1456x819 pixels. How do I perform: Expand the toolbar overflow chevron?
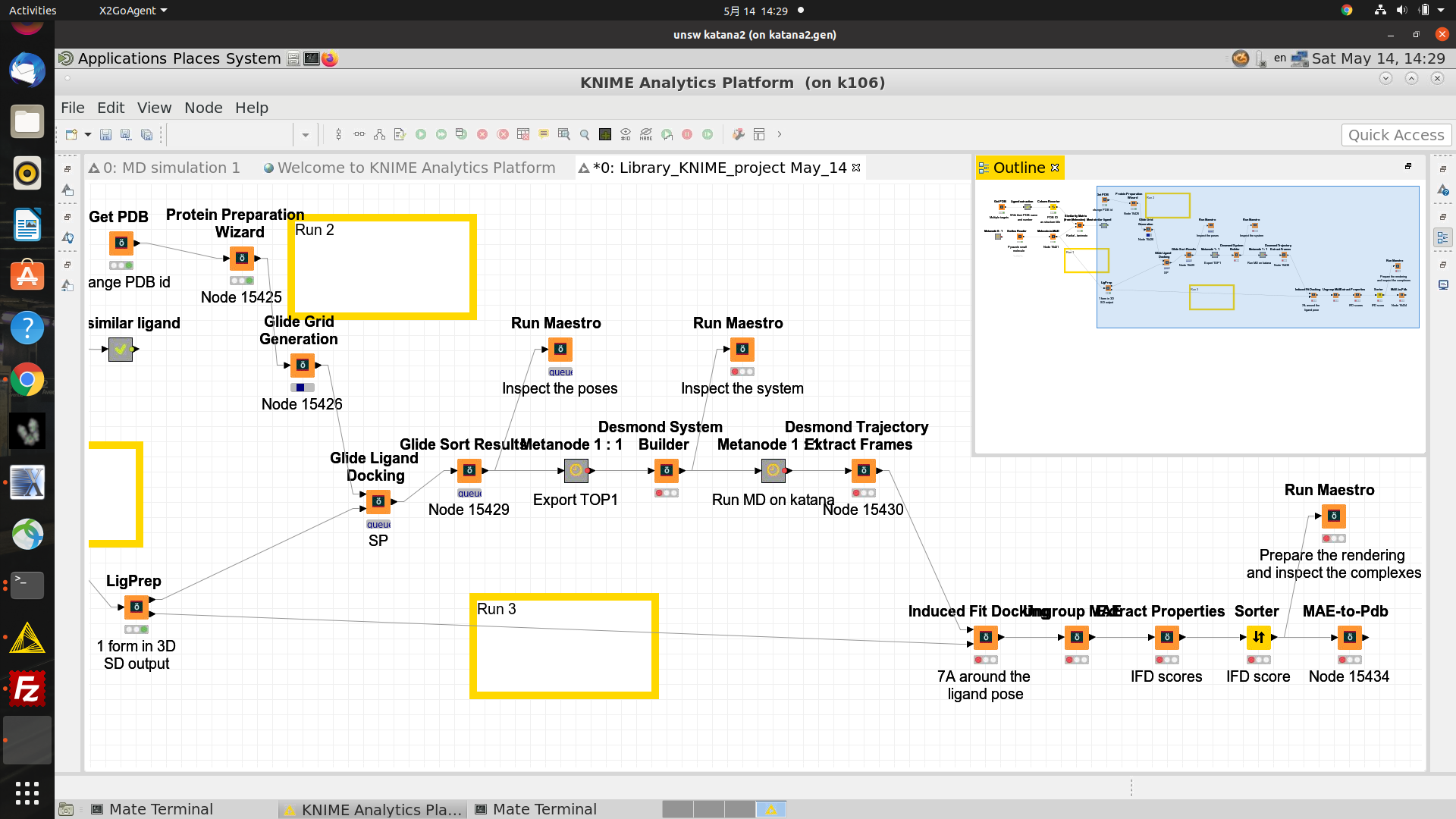(779, 134)
